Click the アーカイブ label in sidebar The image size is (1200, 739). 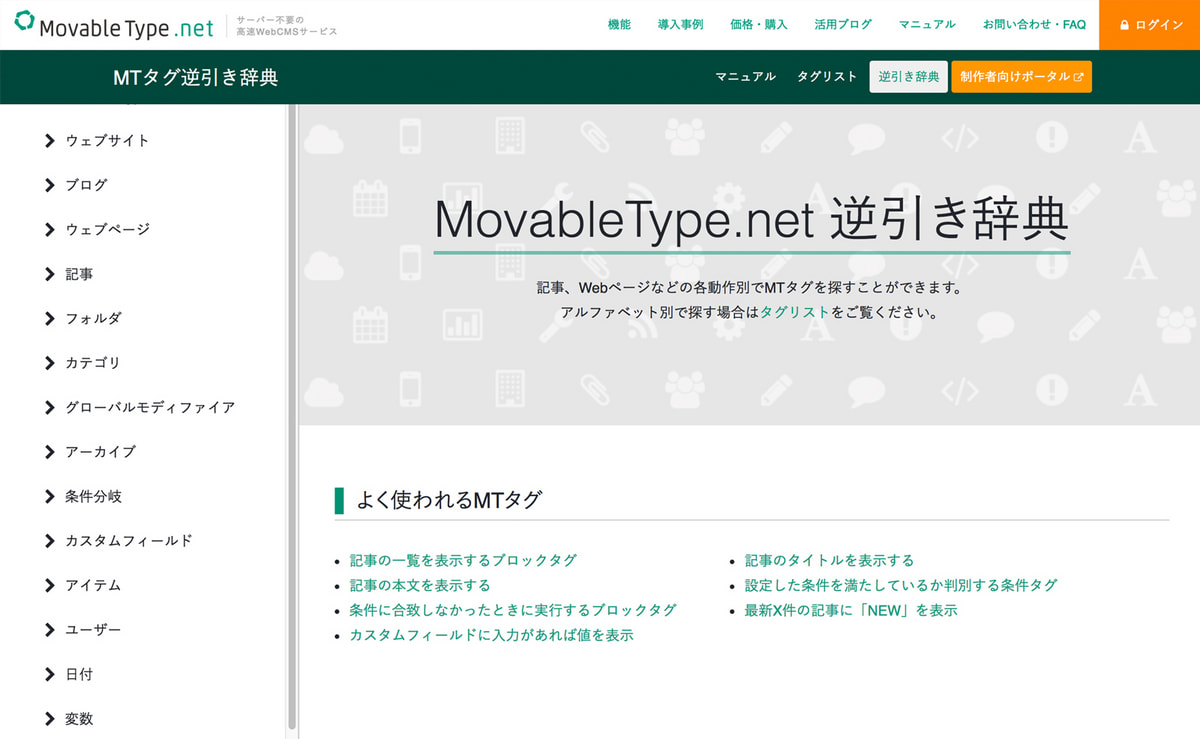pos(100,452)
